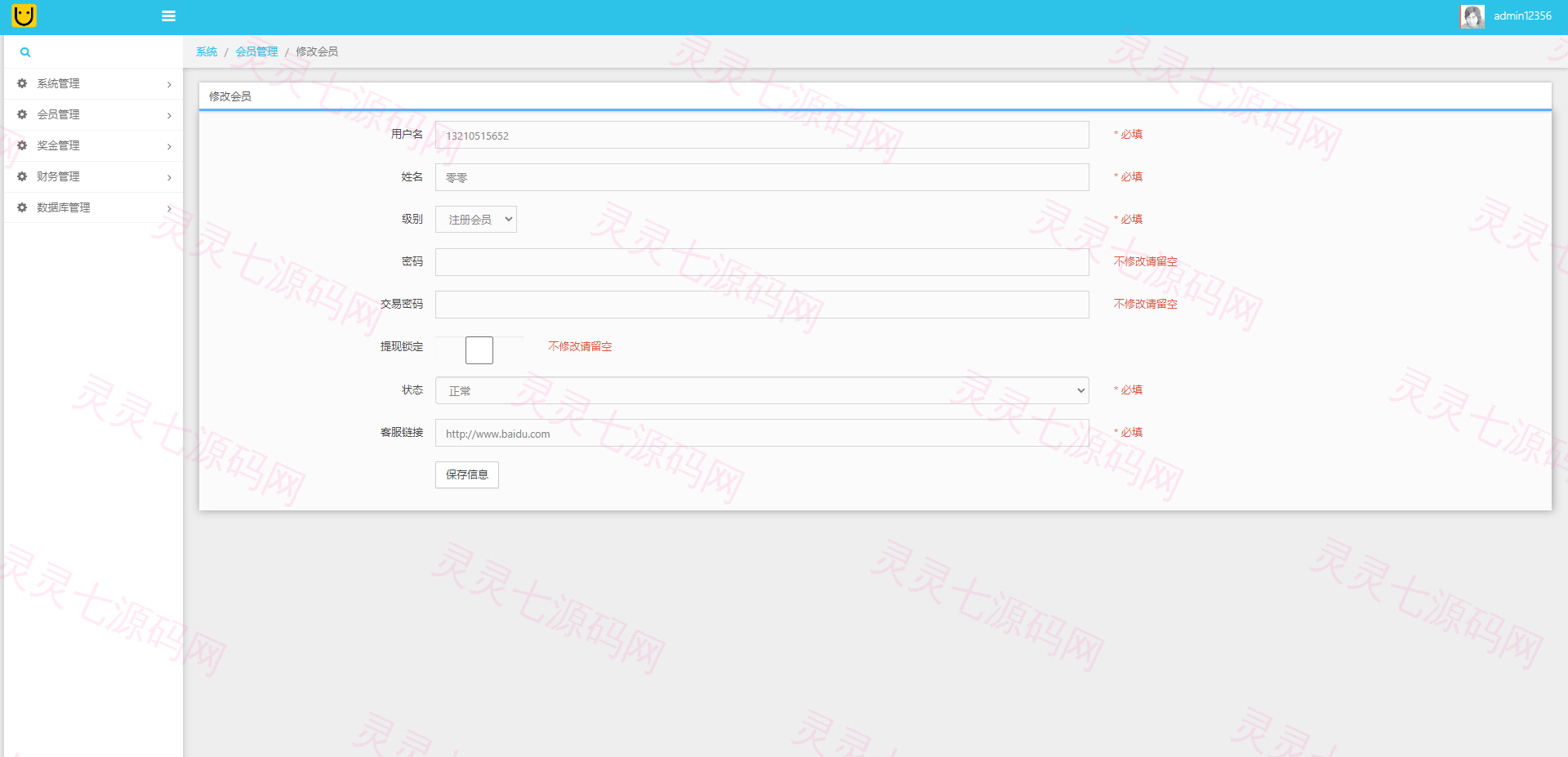Focus the 客服链接 URL input field
Screen dimensions: 1568x757
(762, 433)
